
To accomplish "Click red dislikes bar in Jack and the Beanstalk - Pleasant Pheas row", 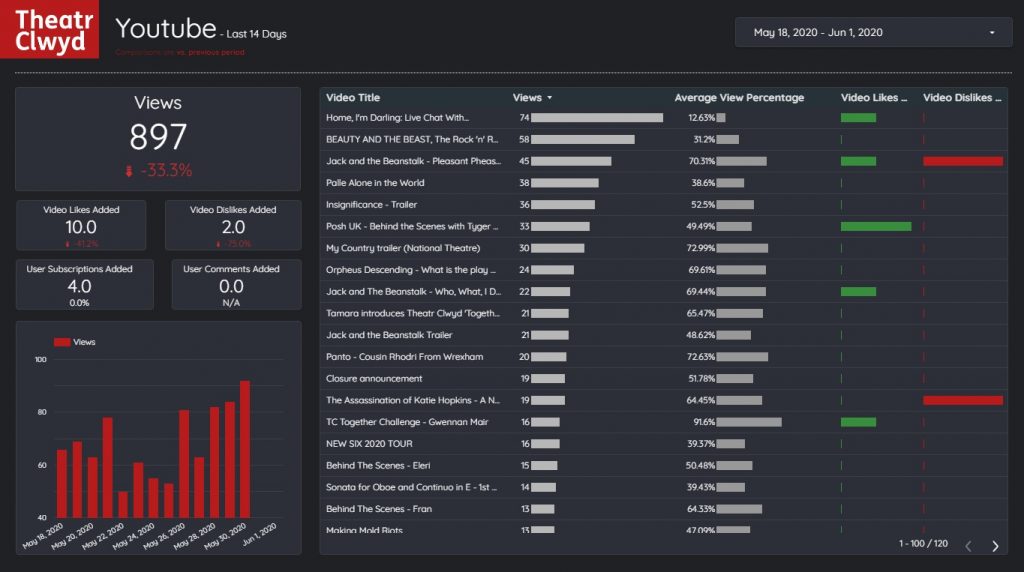I will [x=963, y=161].
